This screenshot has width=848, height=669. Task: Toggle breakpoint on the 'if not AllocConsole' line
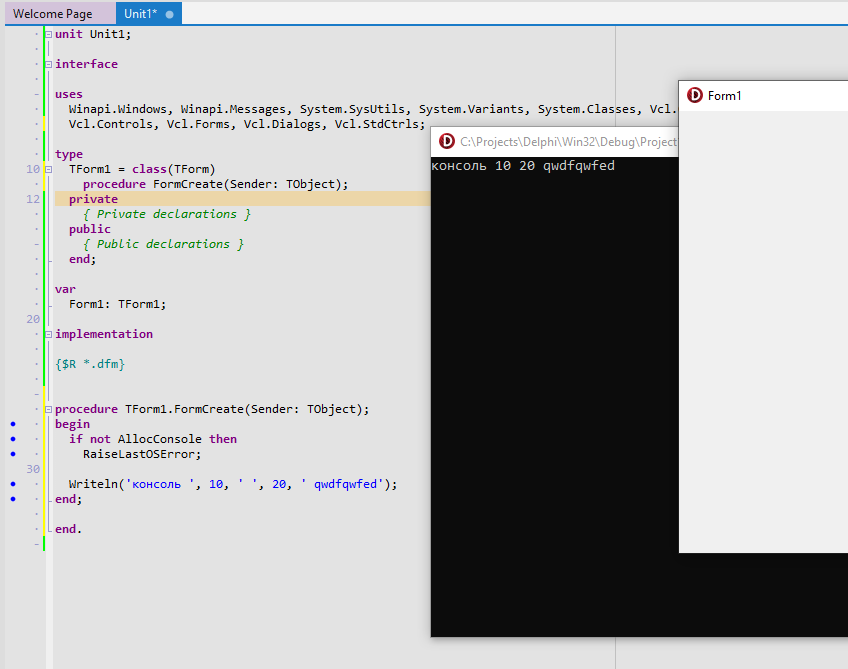pos(13,439)
